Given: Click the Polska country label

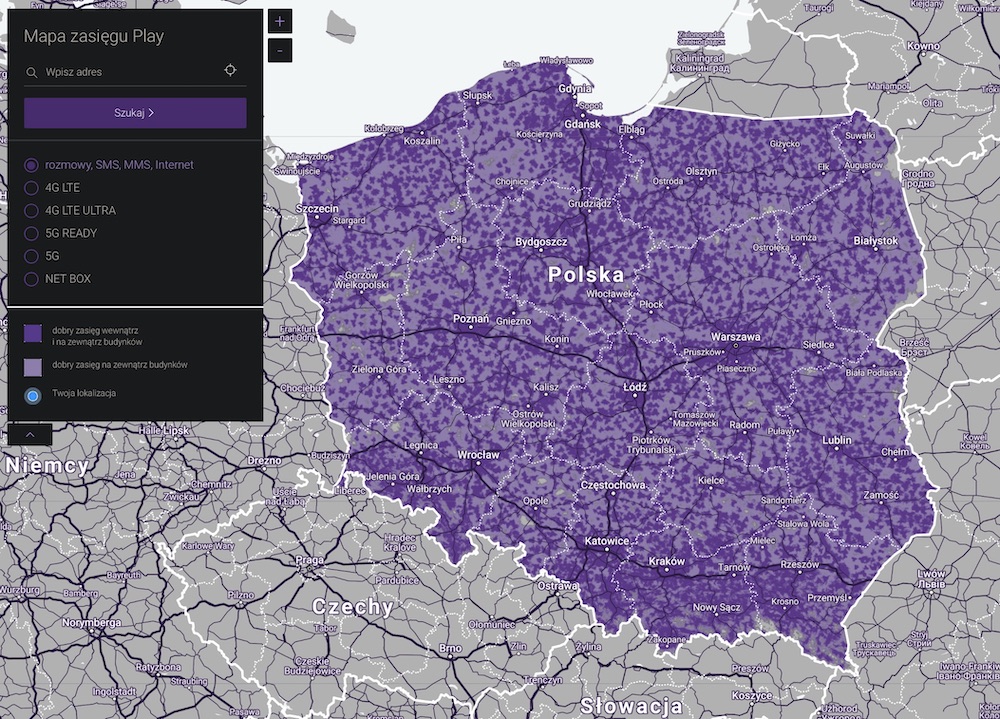Looking at the screenshot, I should [586, 274].
